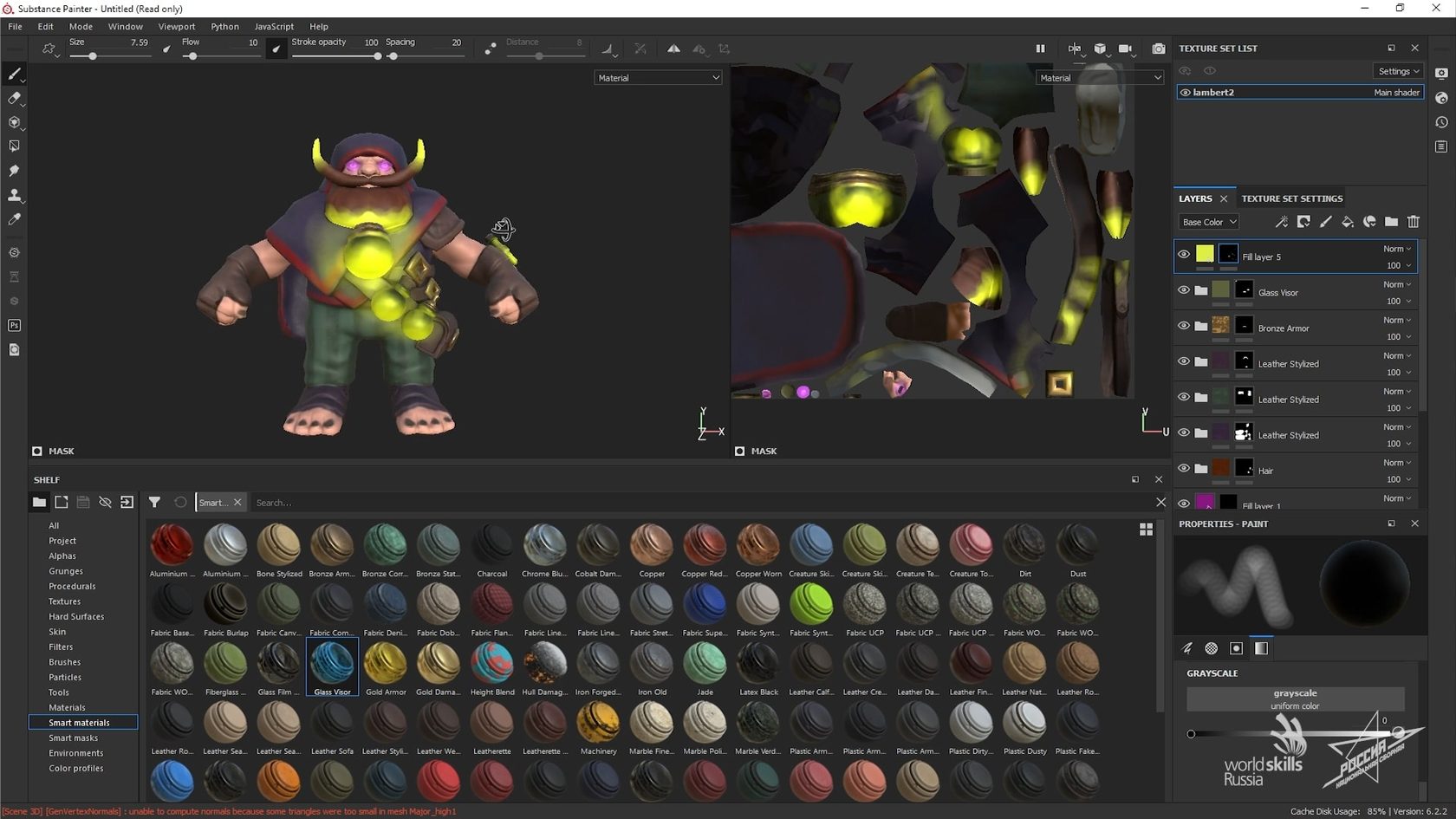Open the shelf filter funnel
This screenshot has width=1456, height=819.
(x=154, y=502)
